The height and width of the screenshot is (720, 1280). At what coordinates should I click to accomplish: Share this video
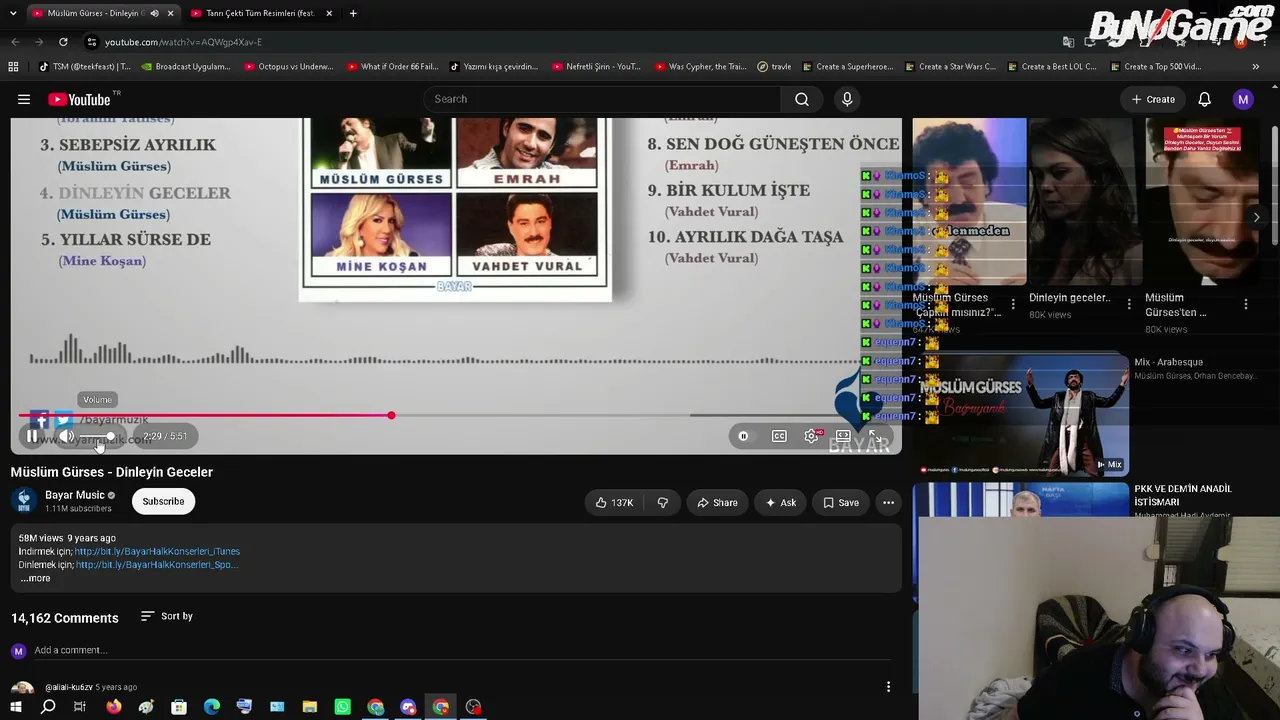click(717, 502)
